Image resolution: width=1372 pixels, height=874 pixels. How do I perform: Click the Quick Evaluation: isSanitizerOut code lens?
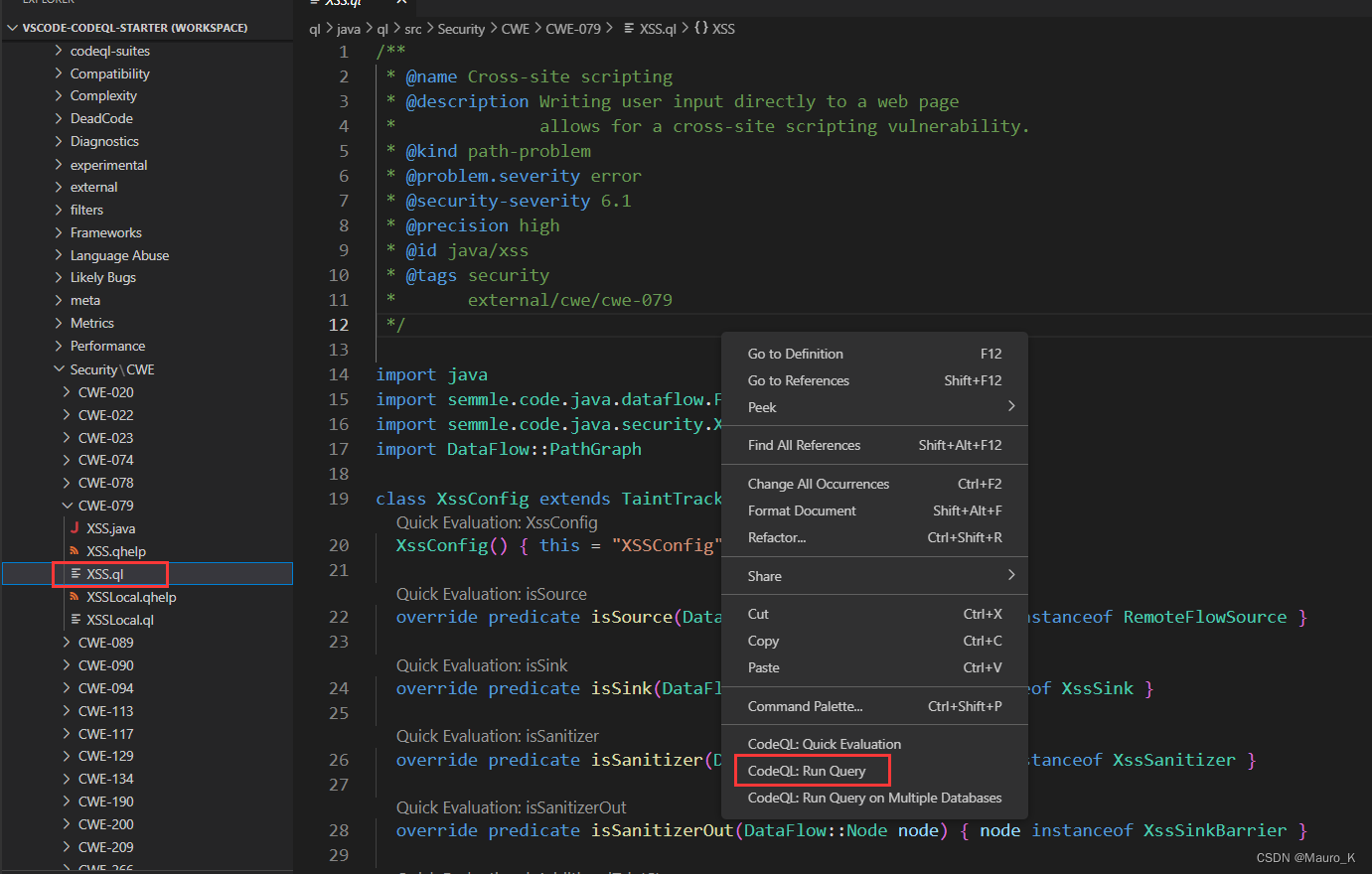point(512,807)
